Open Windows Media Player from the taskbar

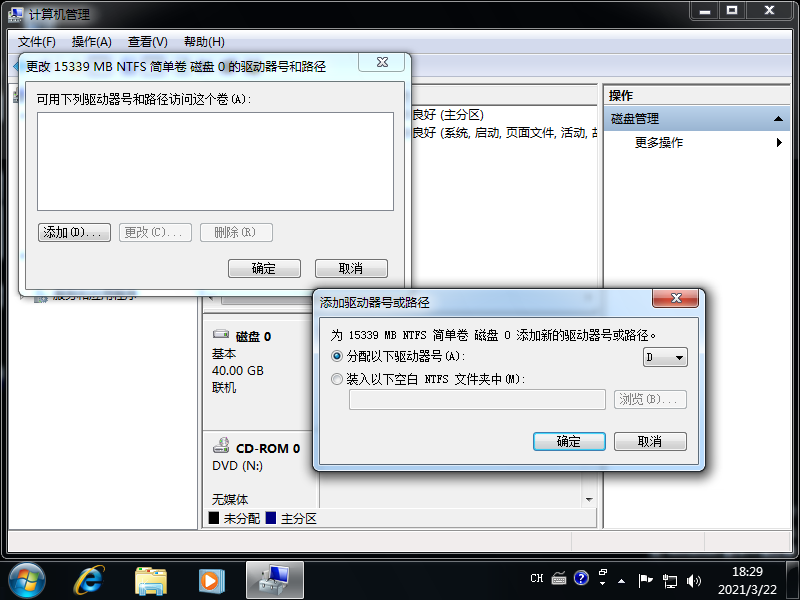(x=211, y=578)
